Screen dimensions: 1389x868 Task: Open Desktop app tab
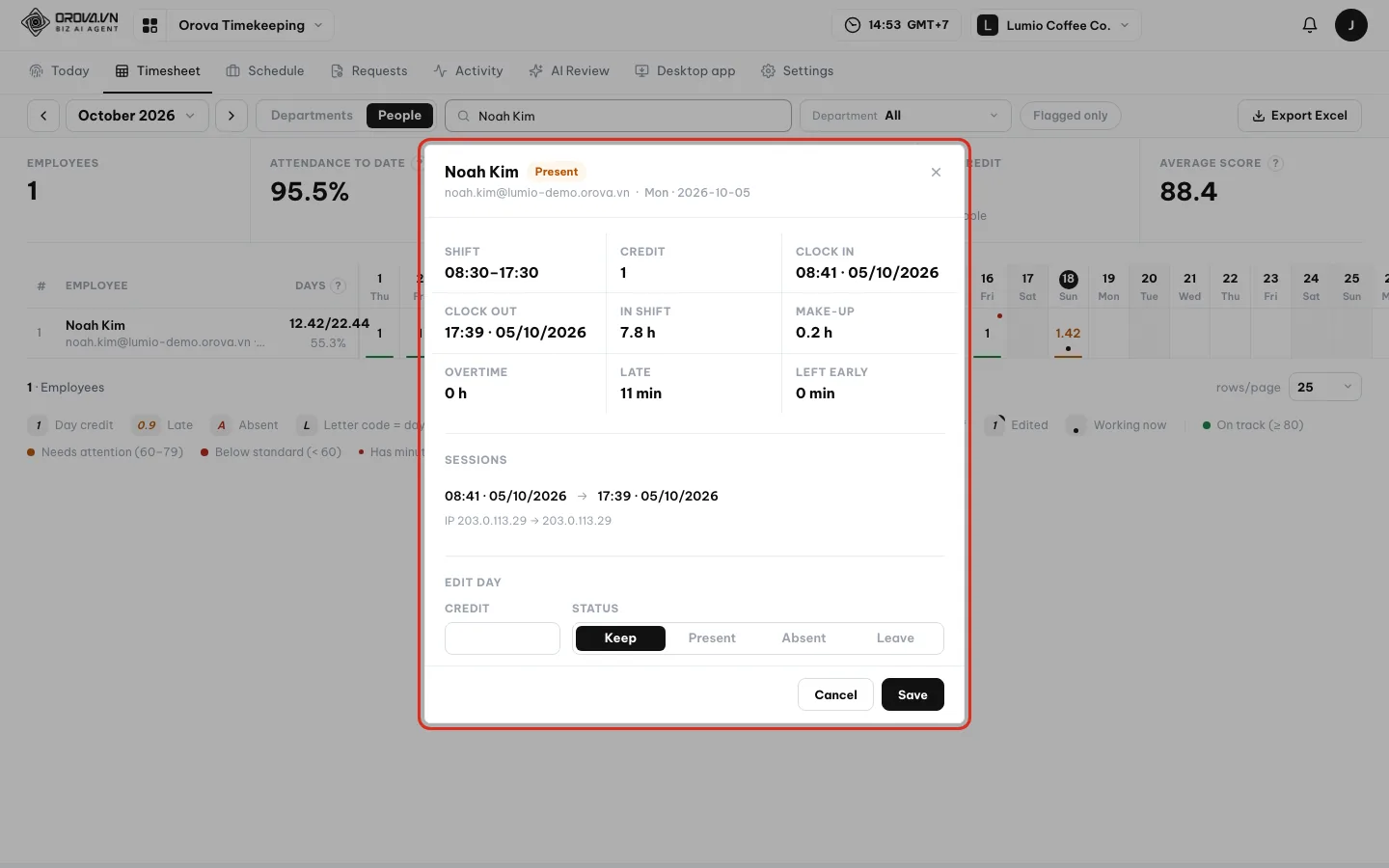685,71
